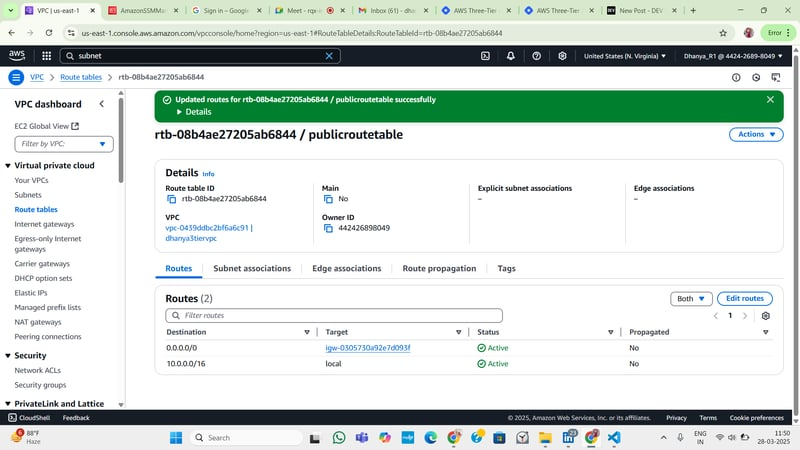Open the tutorials panel icon
The width and height of the screenshot is (800, 450).
[776, 78]
